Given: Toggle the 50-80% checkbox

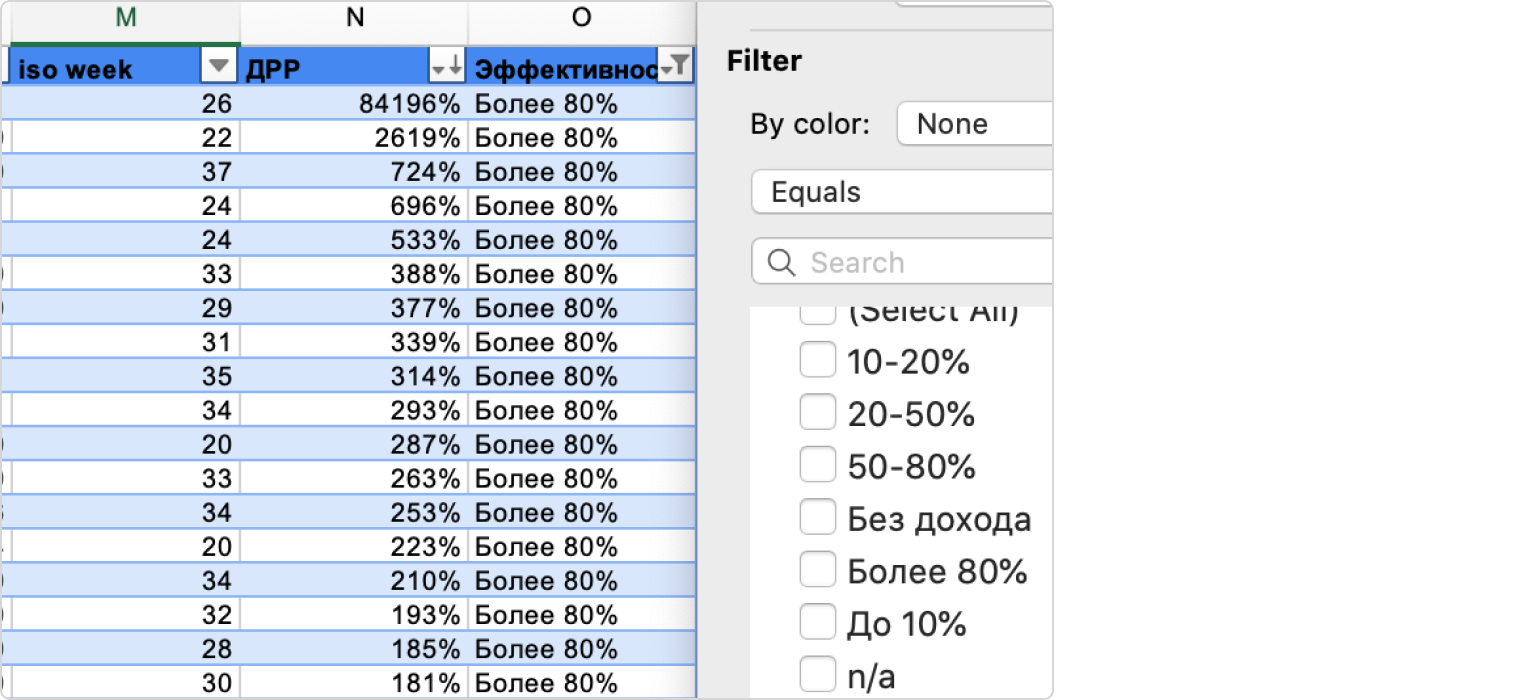Looking at the screenshot, I should pos(817,466).
